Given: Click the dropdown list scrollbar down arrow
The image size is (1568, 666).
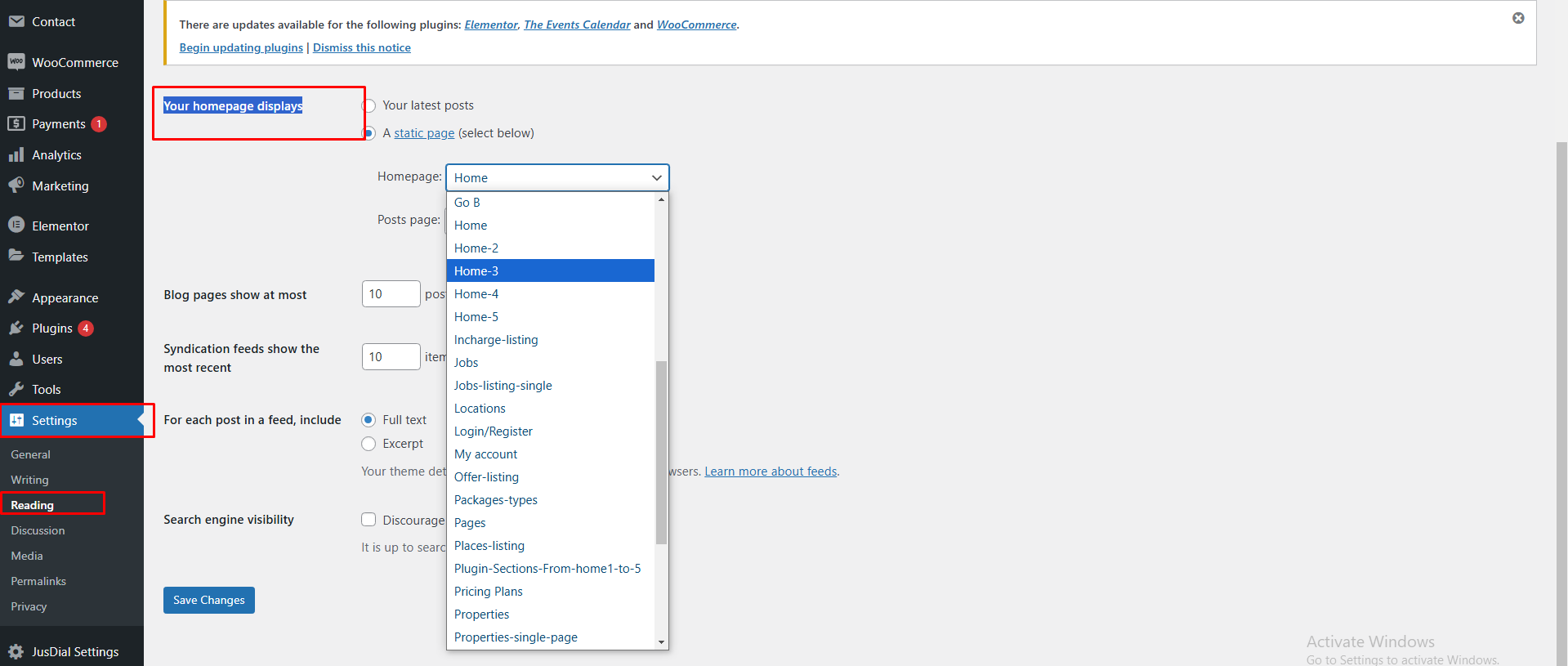Looking at the screenshot, I should pyautogui.click(x=661, y=642).
